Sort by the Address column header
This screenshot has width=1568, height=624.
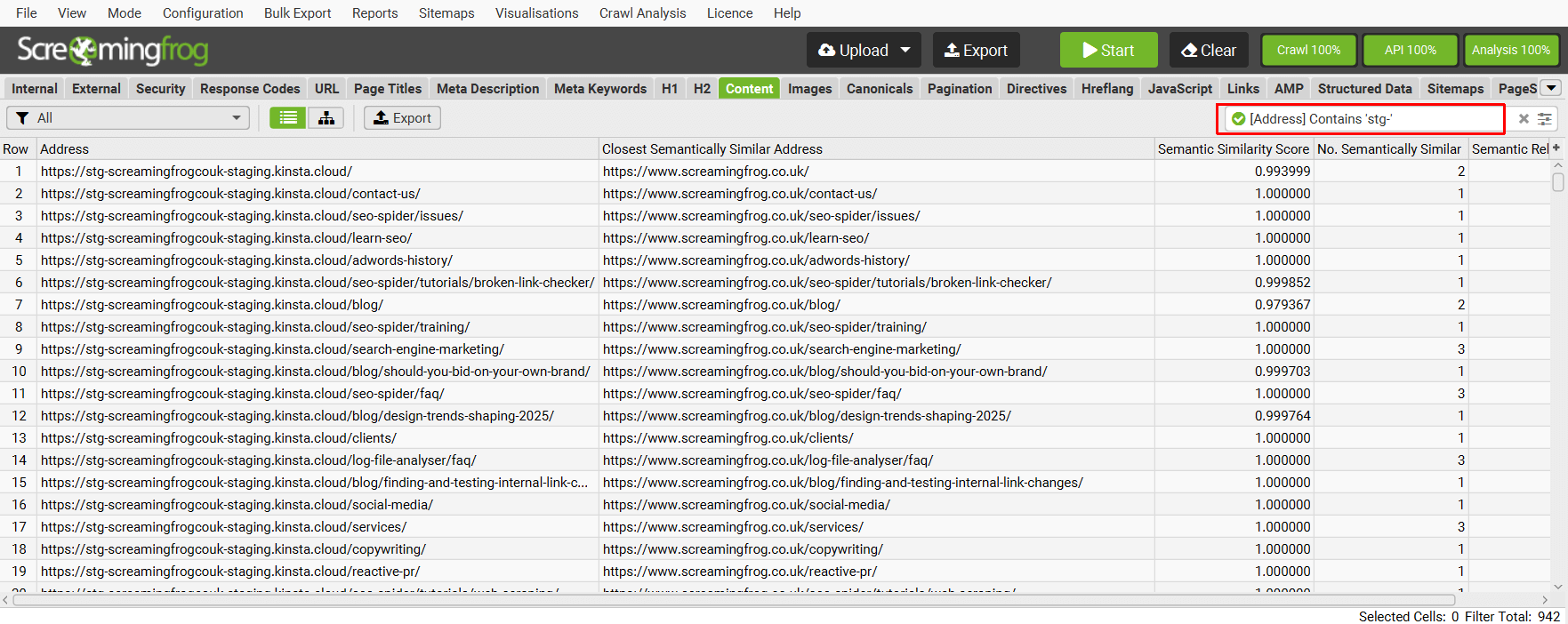click(318, 148)
